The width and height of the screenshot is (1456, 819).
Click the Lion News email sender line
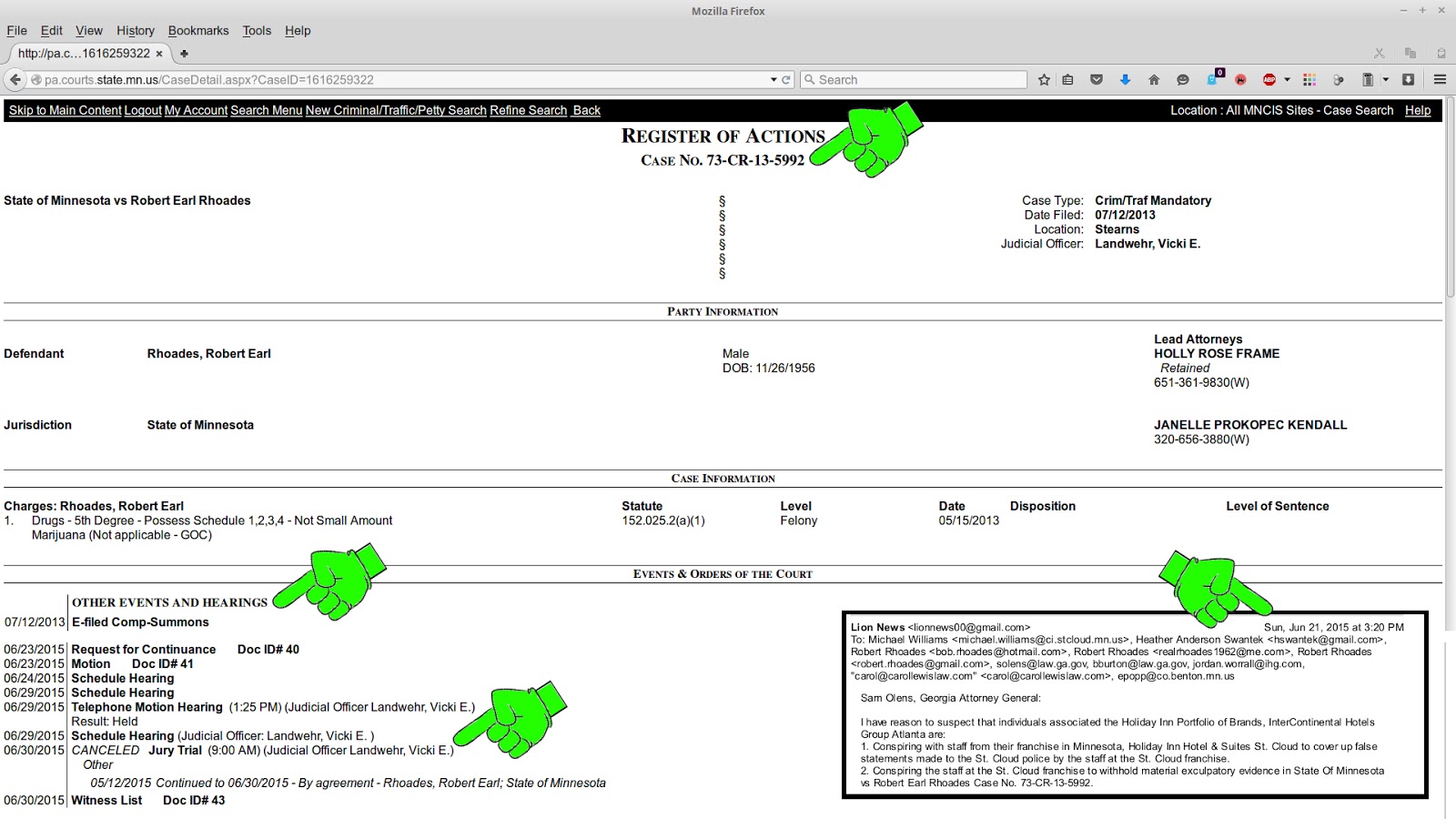pos(940,627)
